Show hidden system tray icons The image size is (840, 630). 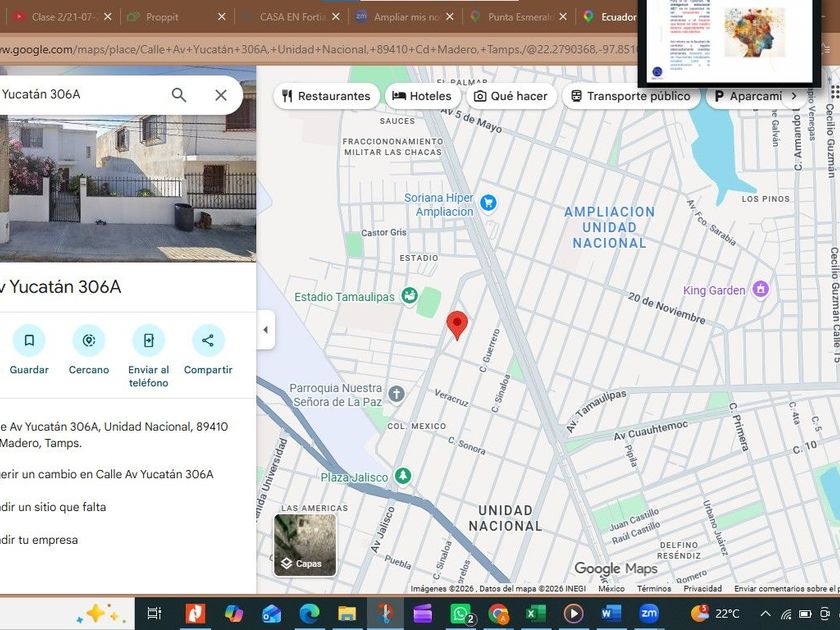(766, 614)
